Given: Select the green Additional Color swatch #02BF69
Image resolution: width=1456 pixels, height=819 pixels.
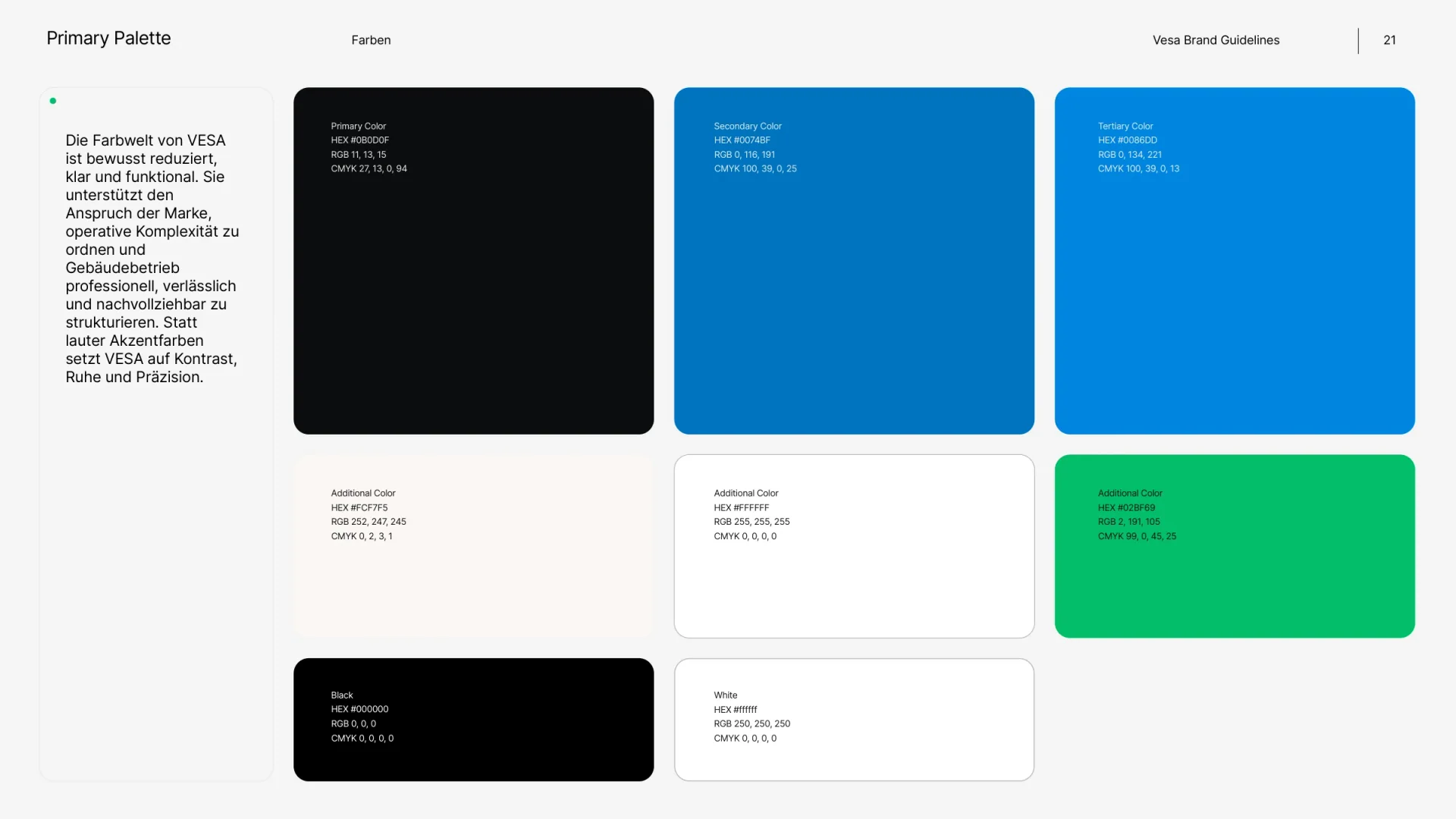Looking at the screenshot, I should [1235, 546].
